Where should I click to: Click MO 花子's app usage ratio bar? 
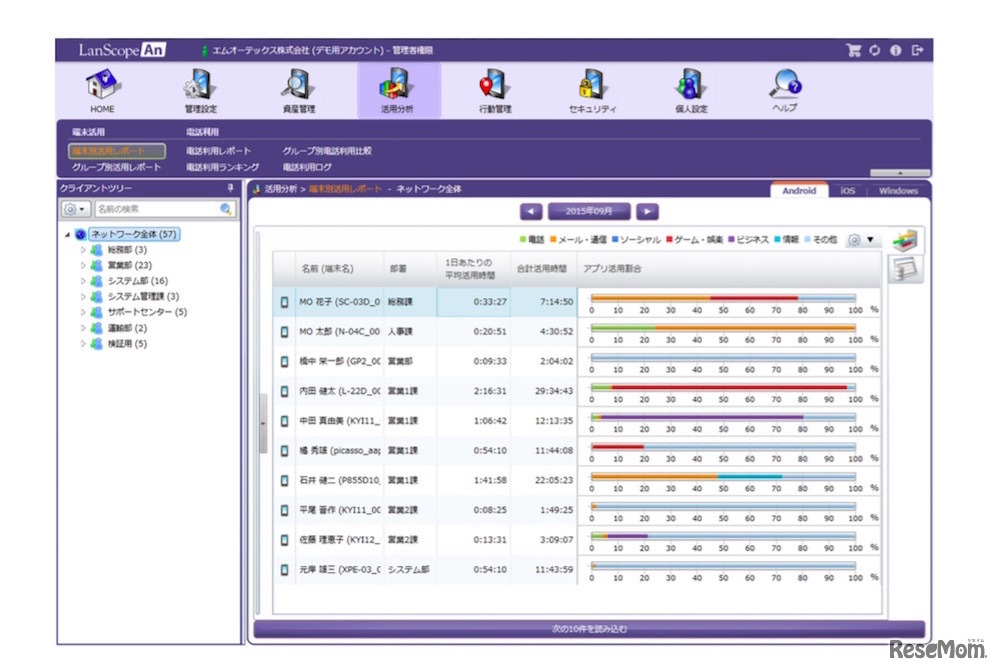722,298
